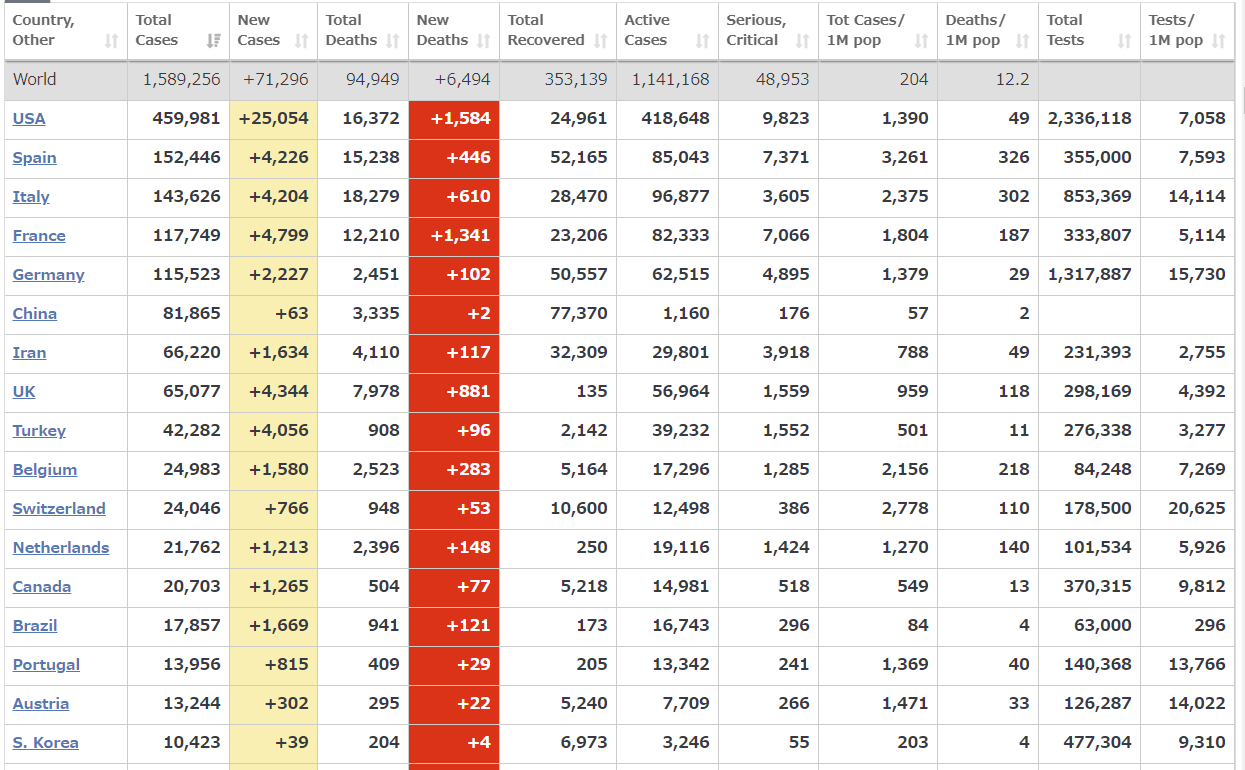Select Portugal active cases 13,342
Screen dimensions: 1245x770
(x=681, y=664)
